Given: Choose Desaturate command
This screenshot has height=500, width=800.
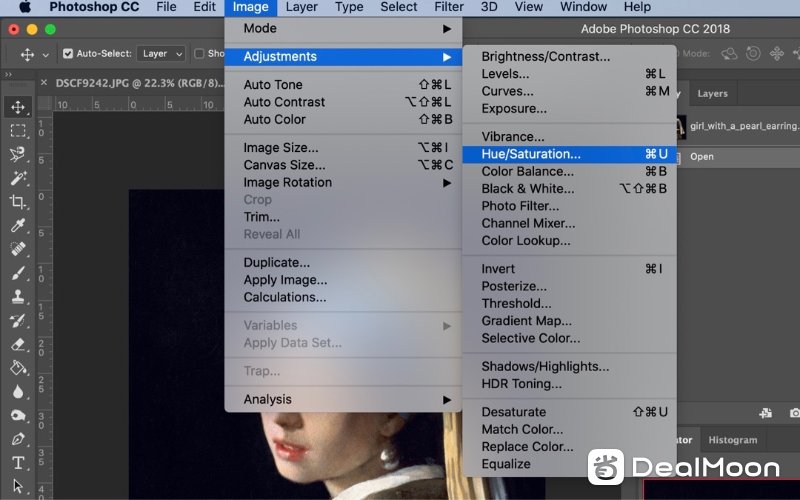Looking at the screenshot, I should [x=569, y=412].
